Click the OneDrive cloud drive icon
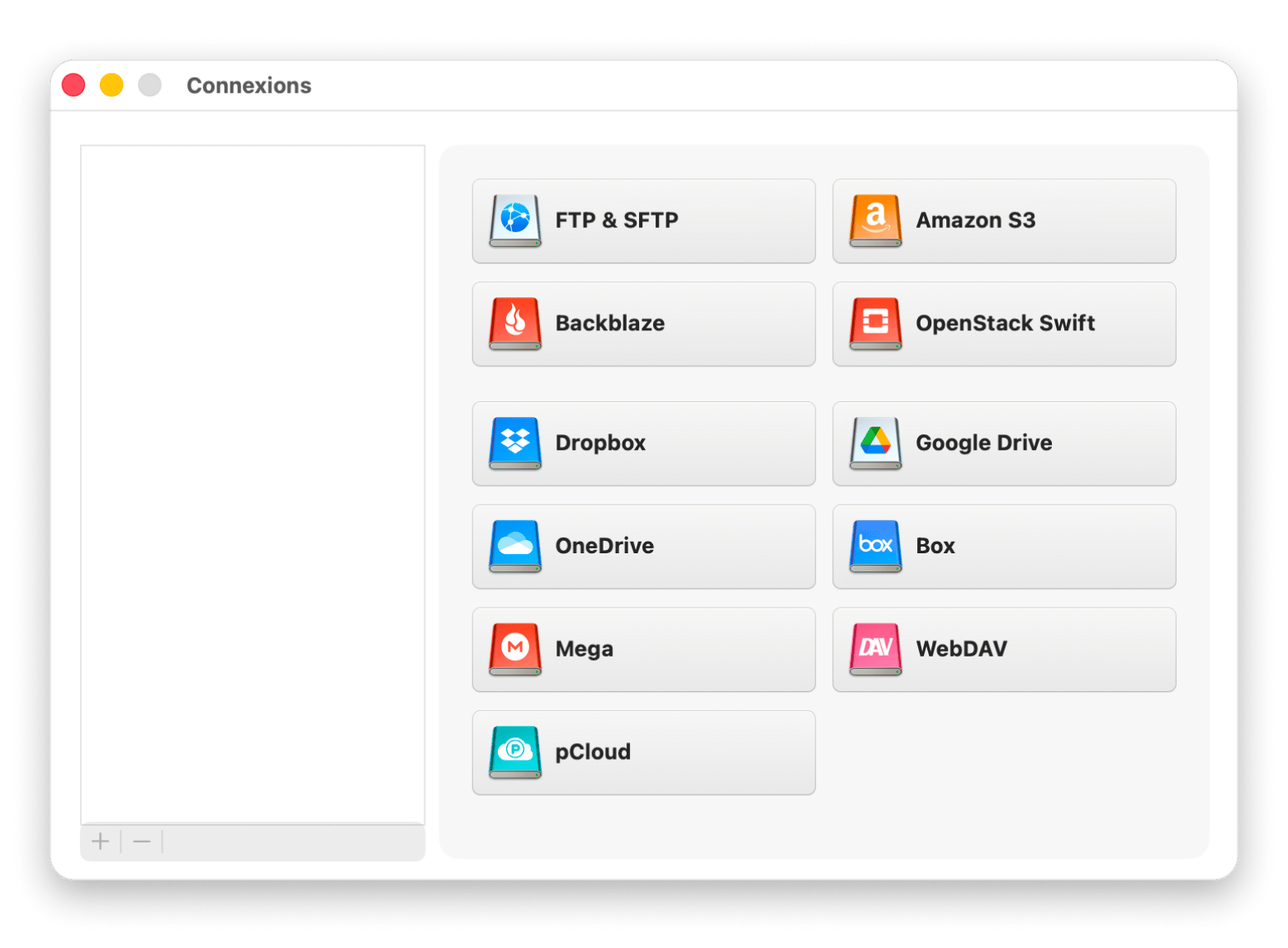 [515, 546]
